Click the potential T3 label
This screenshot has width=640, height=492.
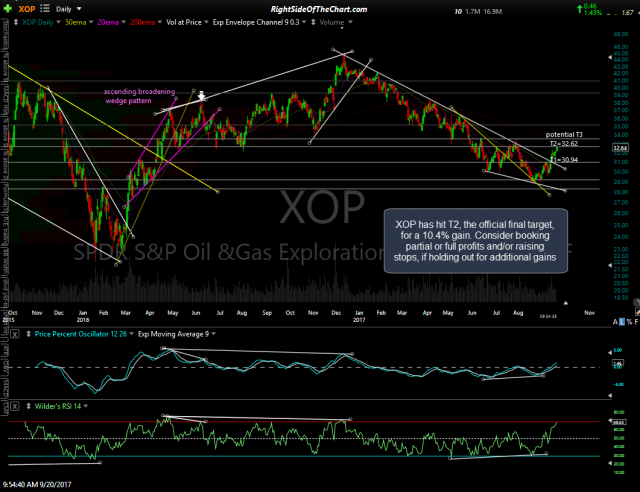point(564,135)
